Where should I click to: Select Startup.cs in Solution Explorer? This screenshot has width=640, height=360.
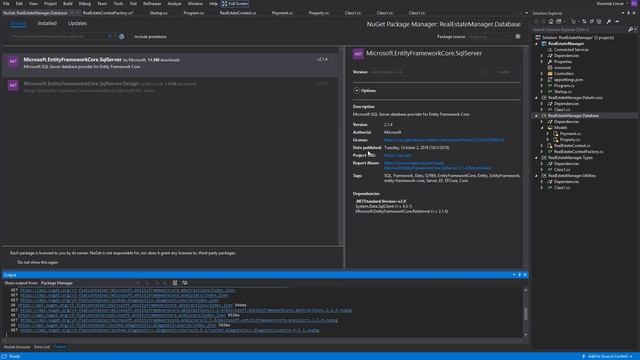pos(562,91)
